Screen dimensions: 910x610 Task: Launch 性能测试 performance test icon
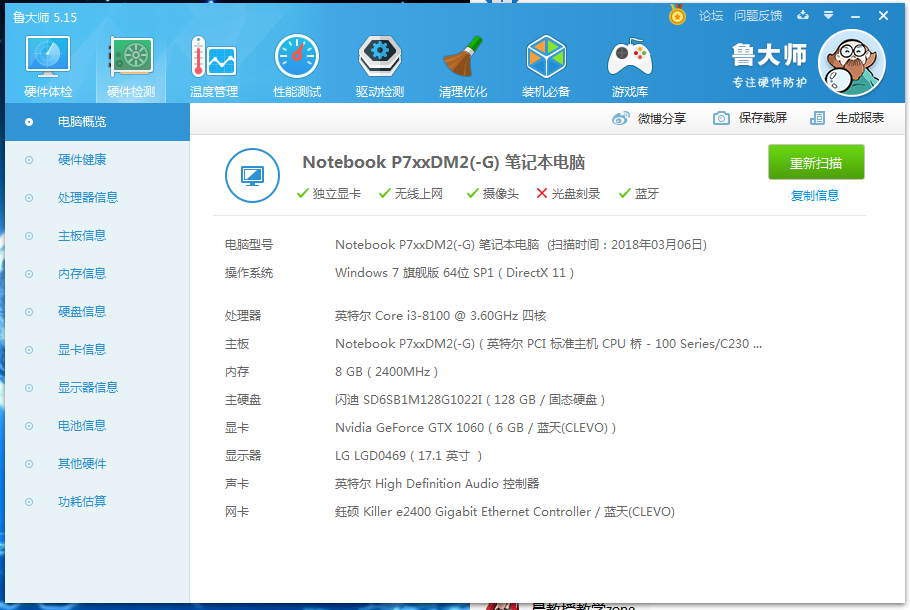(297, 67)
